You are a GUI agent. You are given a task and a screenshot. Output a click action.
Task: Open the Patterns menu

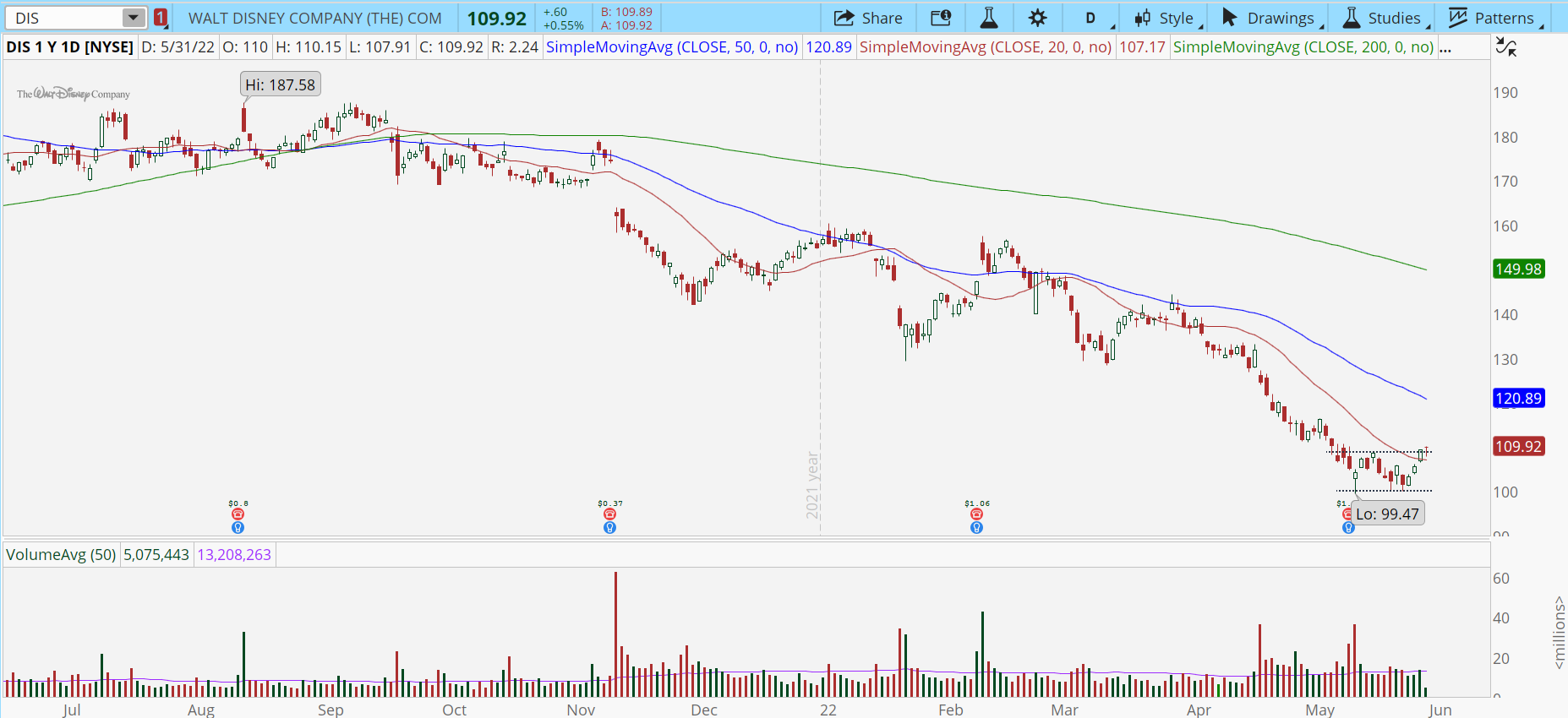pos(1494,18)
